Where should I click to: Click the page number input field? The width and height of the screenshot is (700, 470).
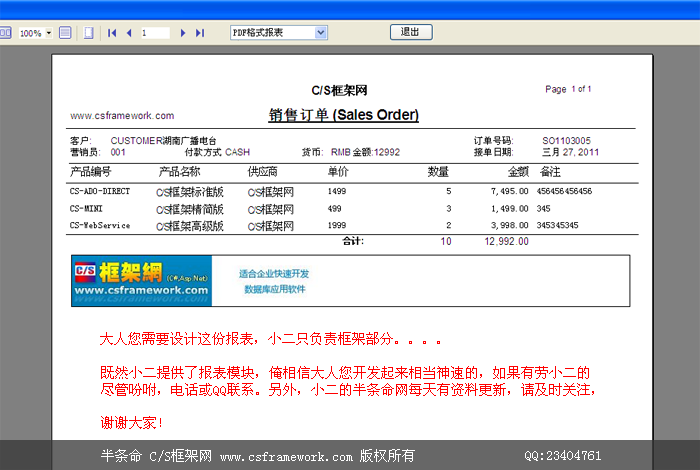point(154,33)
